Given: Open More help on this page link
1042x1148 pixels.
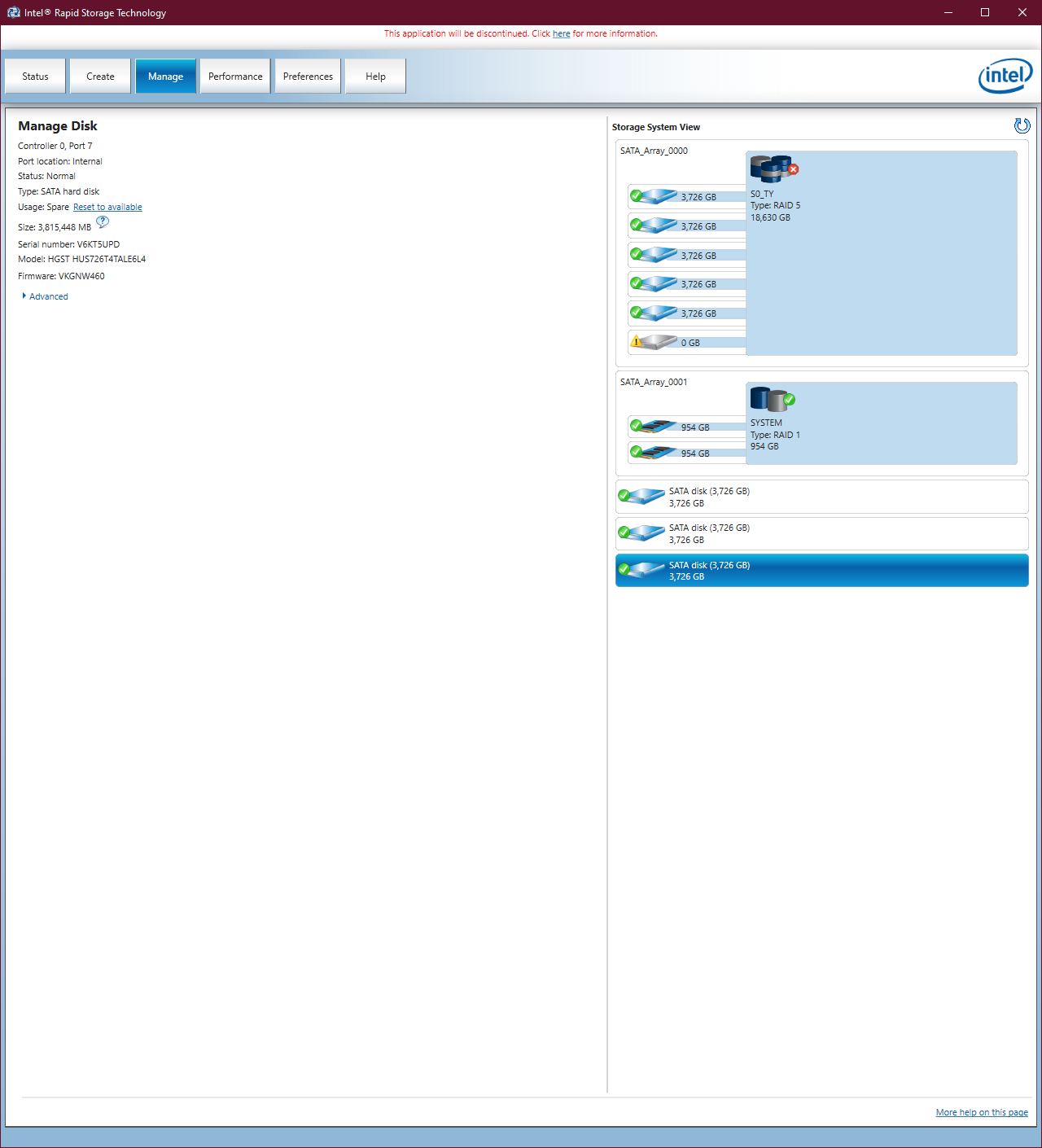Looking at the screenshot, I should click(982, 1112).
